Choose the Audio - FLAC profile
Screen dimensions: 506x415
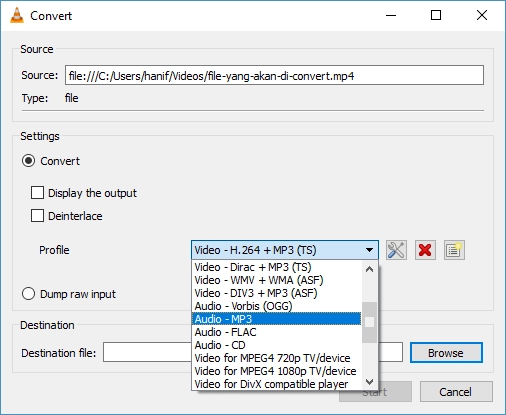277,332
